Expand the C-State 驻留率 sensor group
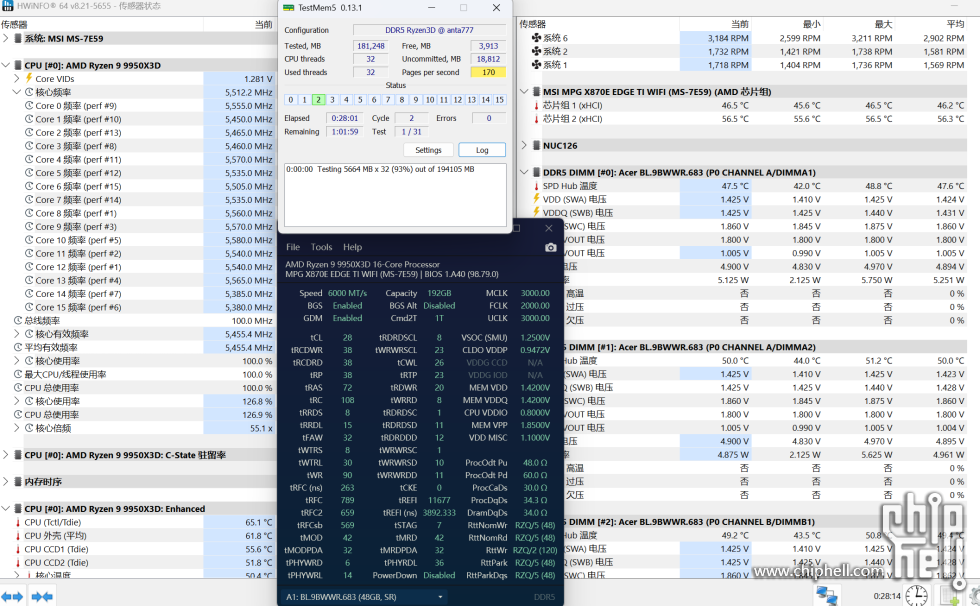The height and width of the screenshot is (606, 980). pyautogui.click(x=6, y=455)
